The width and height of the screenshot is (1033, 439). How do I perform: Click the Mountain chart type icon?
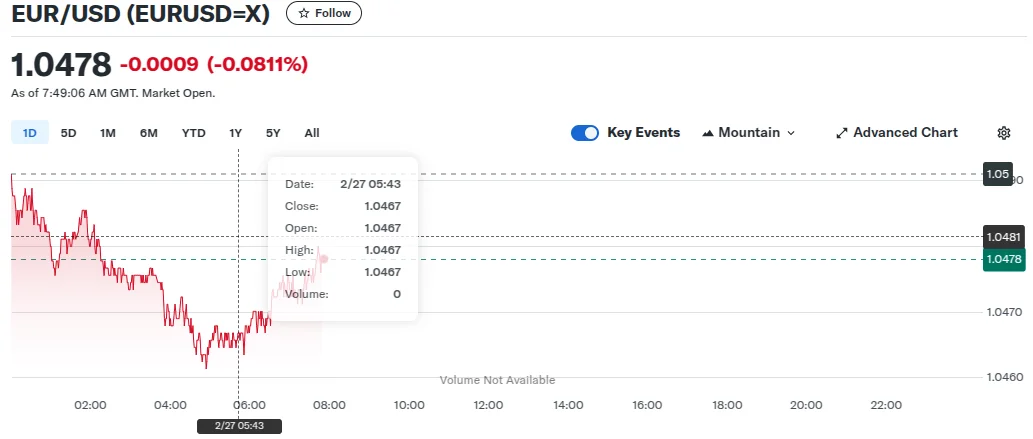[708, 133]
